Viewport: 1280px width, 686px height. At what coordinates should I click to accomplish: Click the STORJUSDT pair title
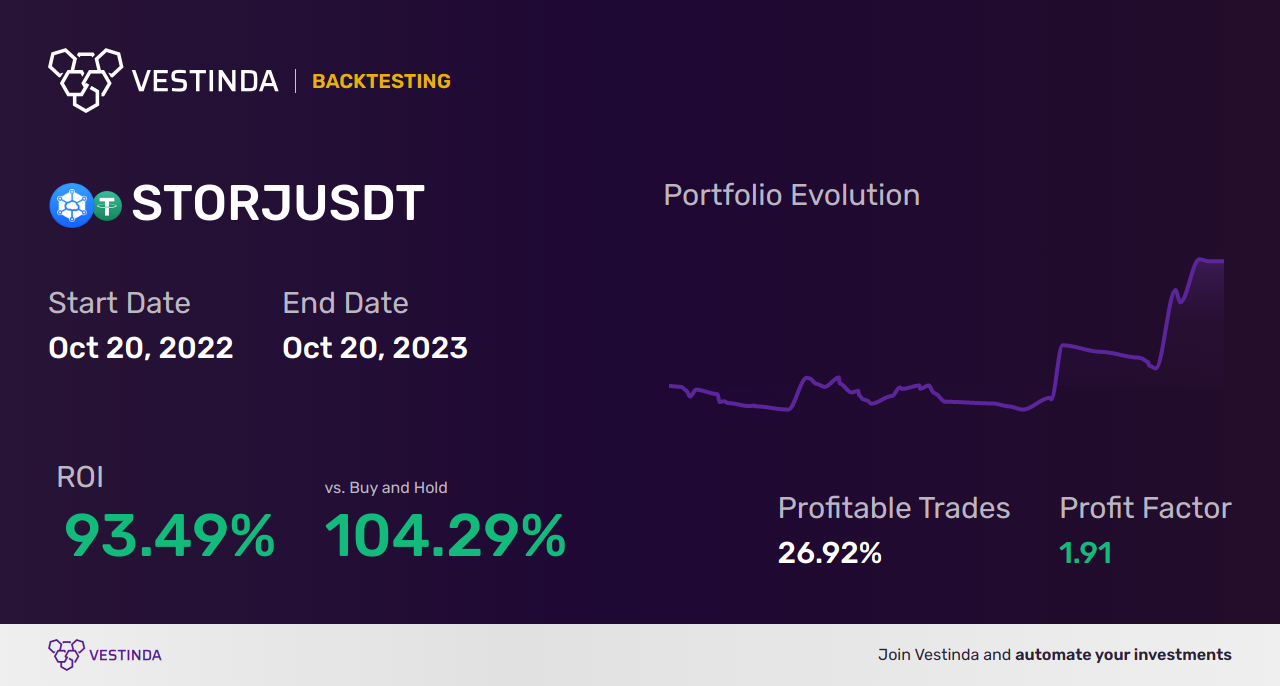pyautogui.click(x=278, y=204)
